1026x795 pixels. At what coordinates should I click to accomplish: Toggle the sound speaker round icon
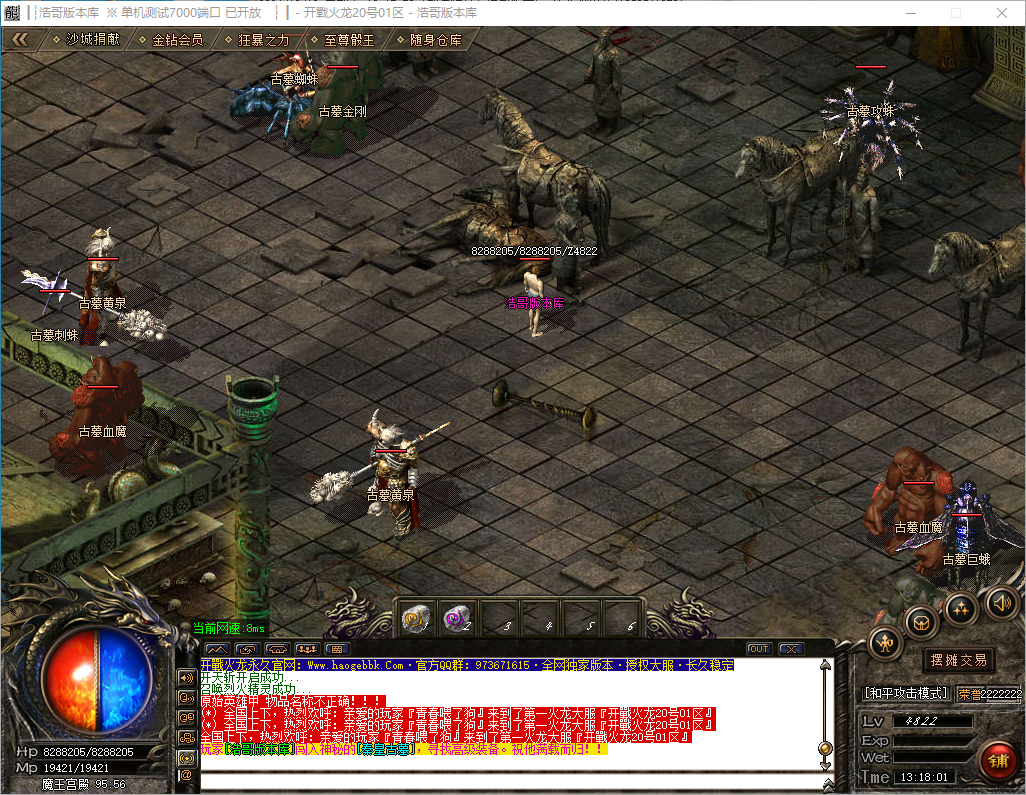[1001, 603]
